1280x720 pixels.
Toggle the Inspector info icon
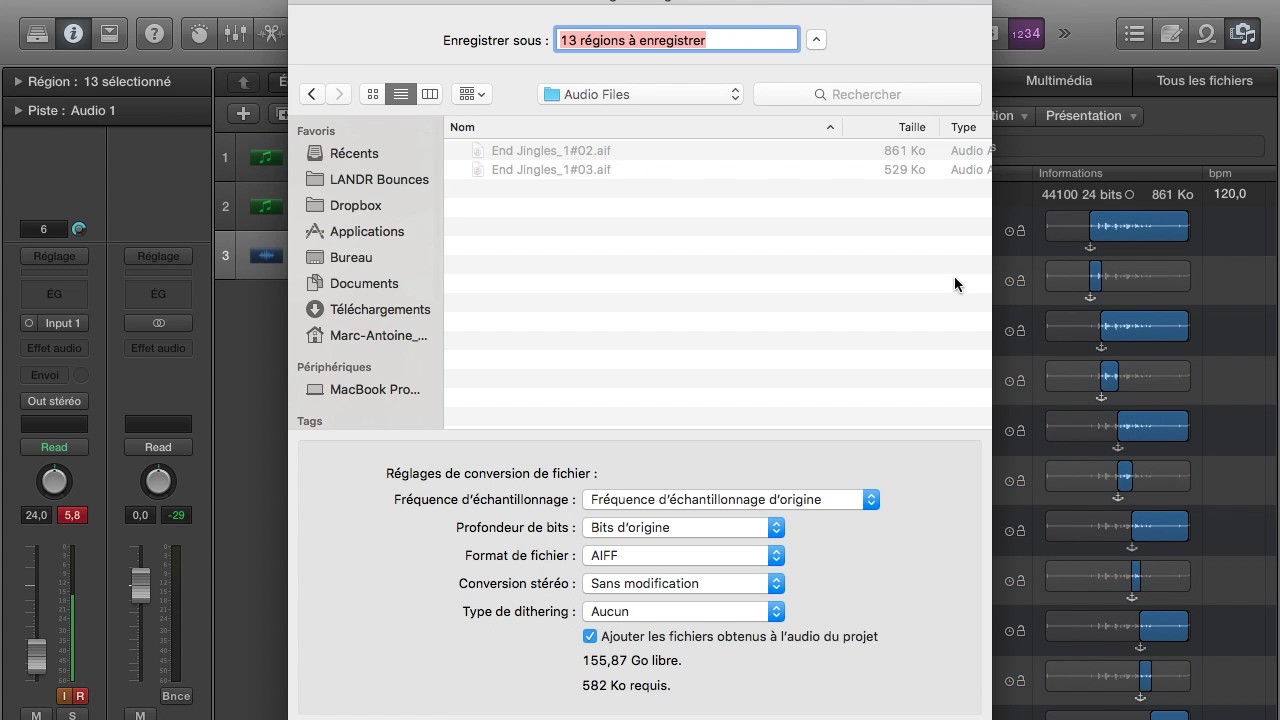click(73, 34)
